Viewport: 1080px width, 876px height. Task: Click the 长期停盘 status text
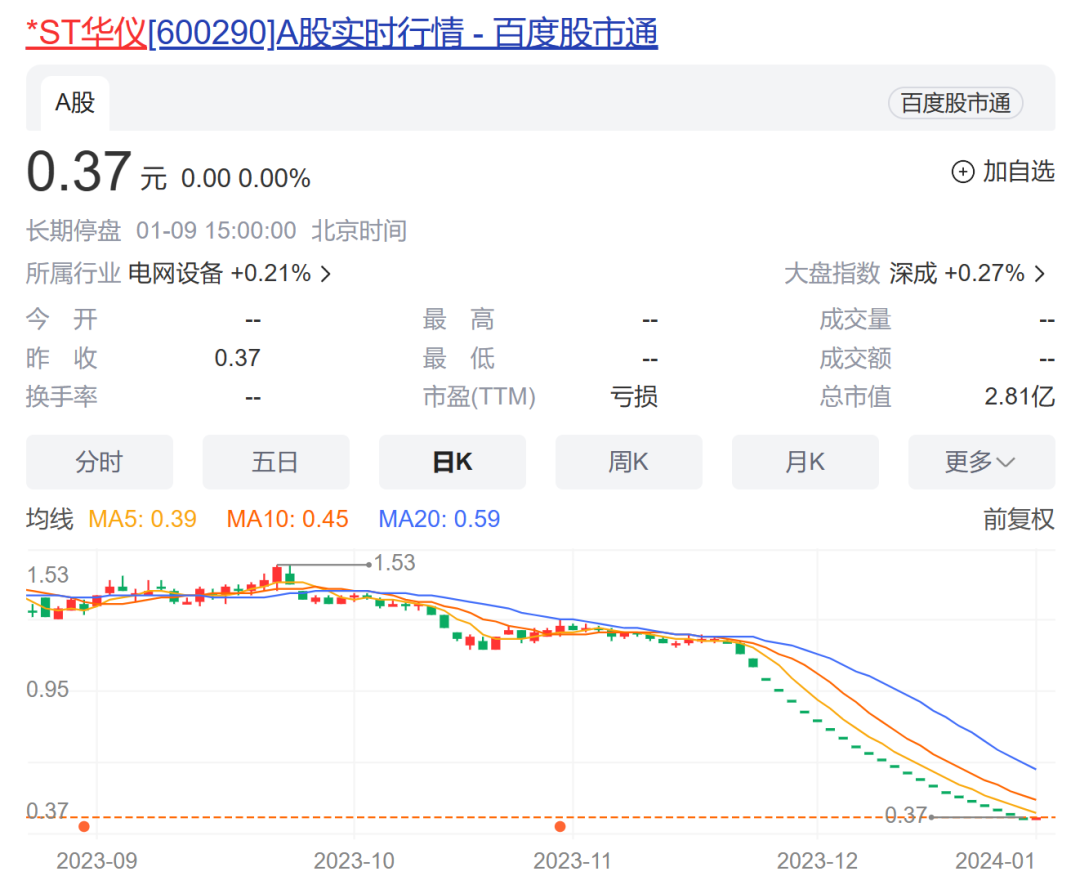pyautogui.click(x=74, y=231)
